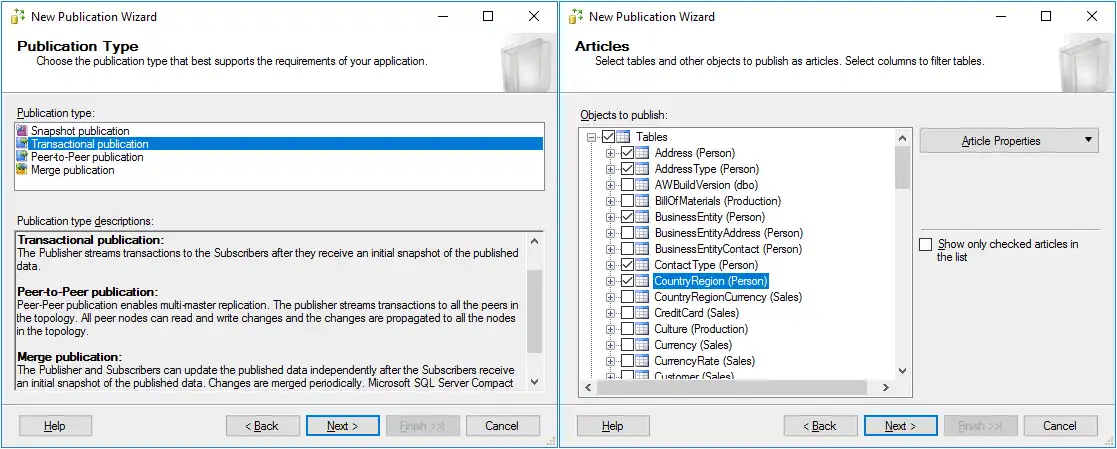Click table icon beside AWBuildVersion (dbo)
Screen dimensions: 1117x449
(642, 185)
